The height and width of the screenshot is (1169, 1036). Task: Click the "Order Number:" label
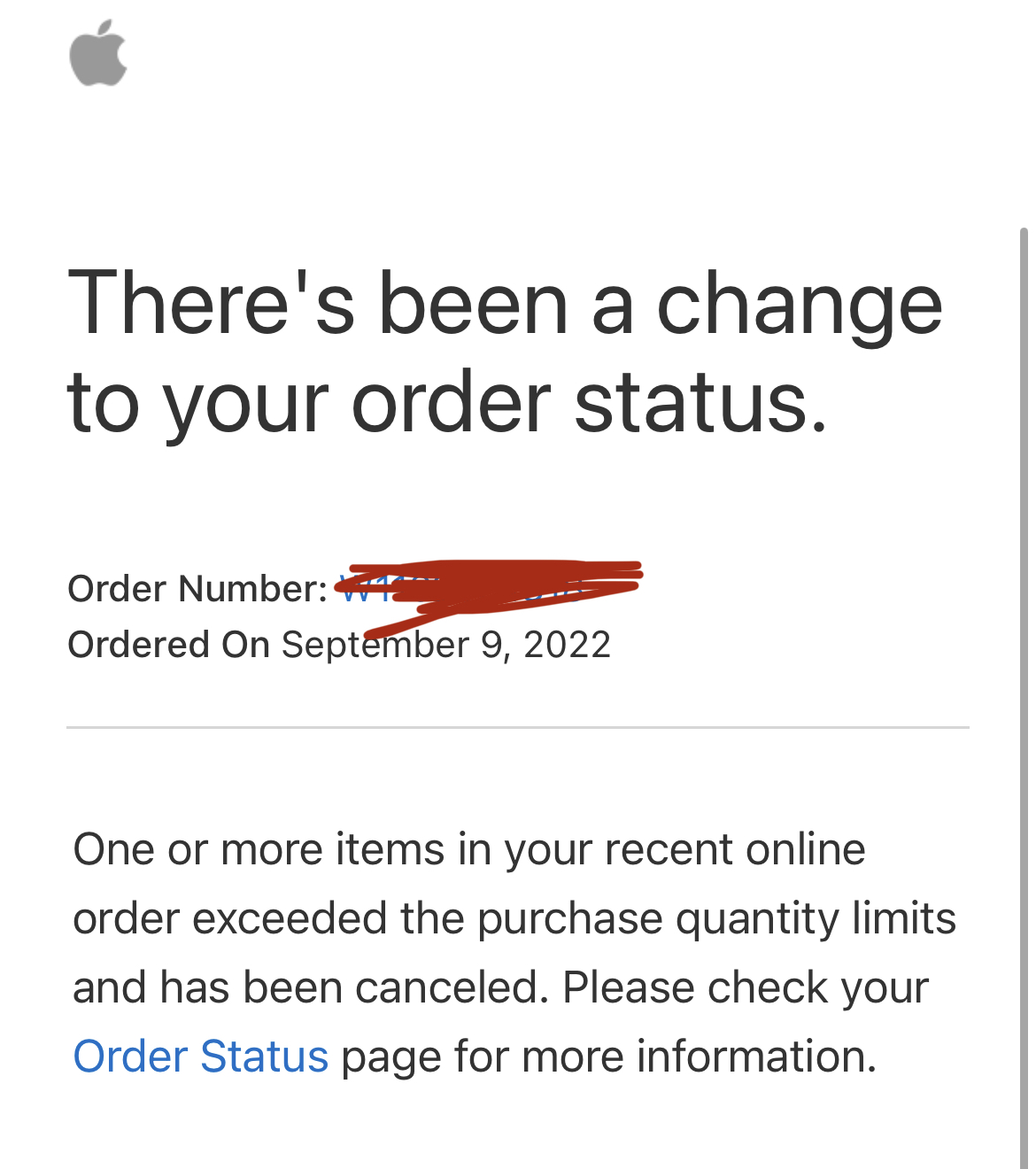click(x=197, y=589)
